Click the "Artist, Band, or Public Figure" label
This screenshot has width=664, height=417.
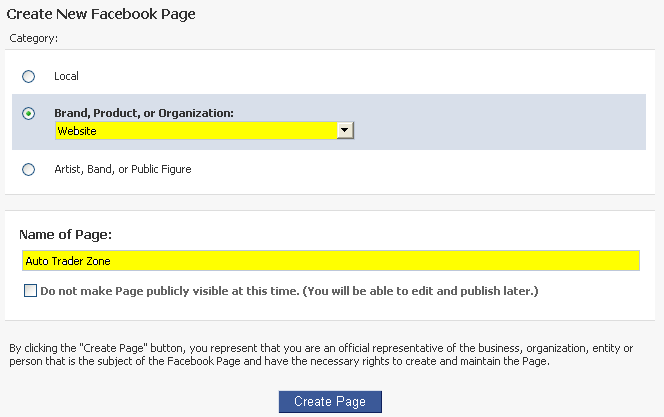tap(122, 169)
